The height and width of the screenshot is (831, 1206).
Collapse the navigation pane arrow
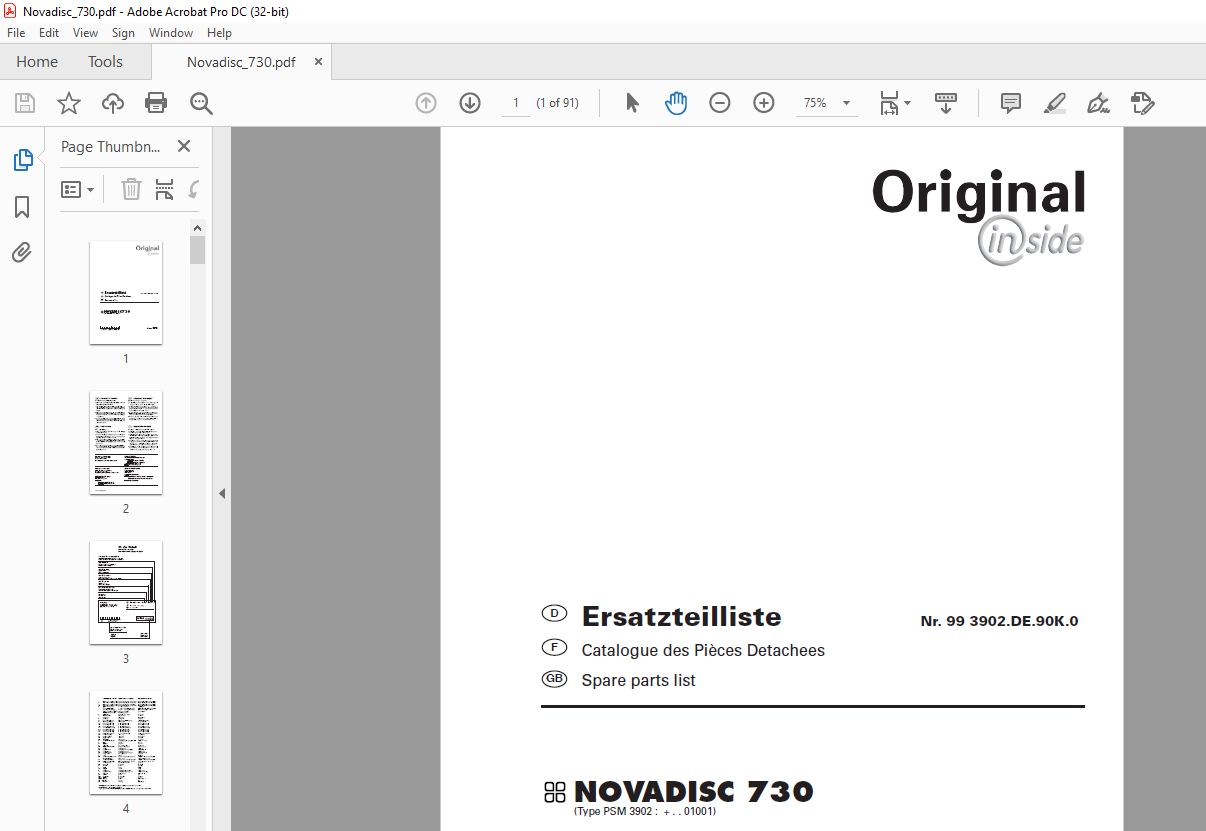(222, 493)
